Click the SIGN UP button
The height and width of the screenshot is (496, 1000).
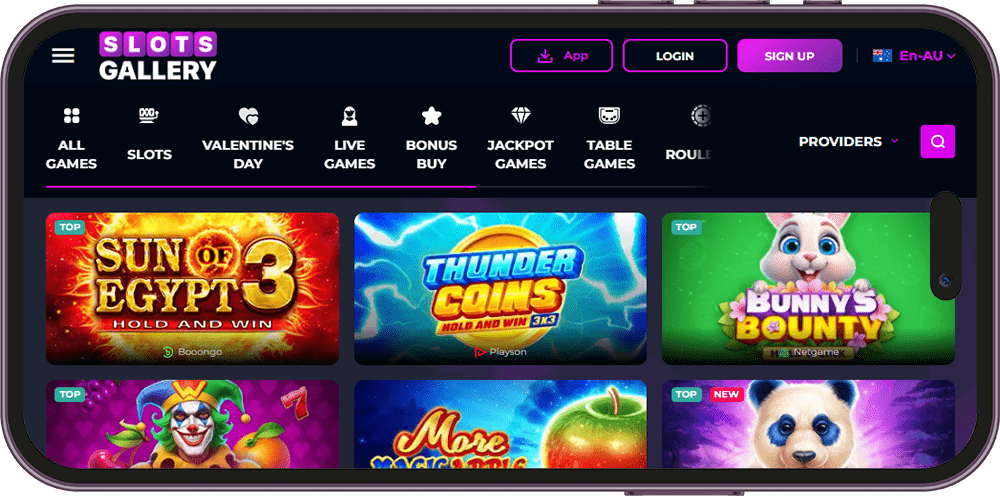click(x=790, y=55)
